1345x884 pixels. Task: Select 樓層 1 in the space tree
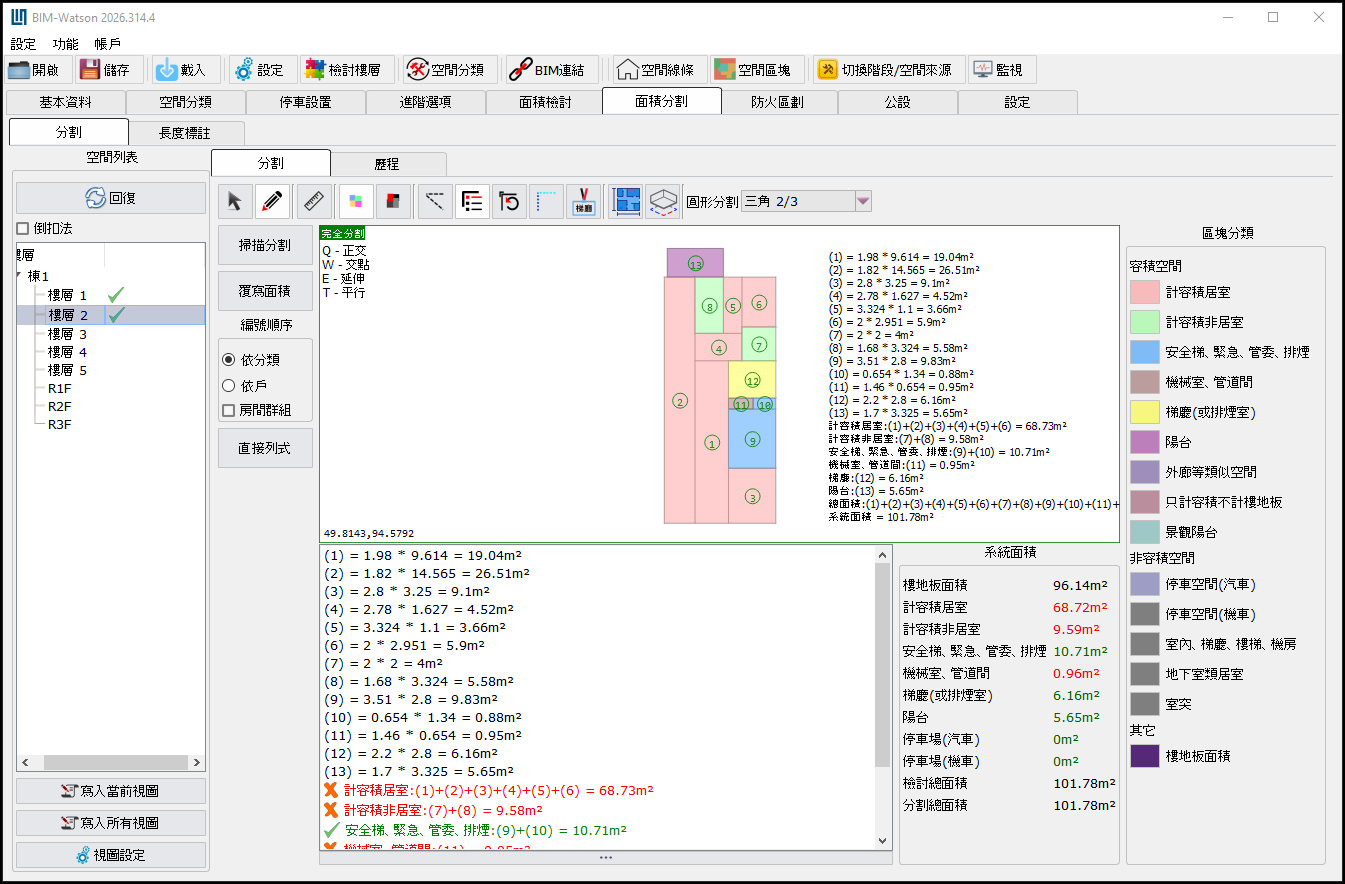68,296
